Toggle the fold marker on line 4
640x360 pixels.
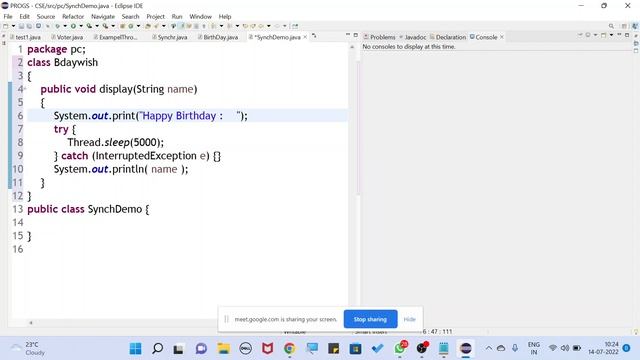pos(24,89)
